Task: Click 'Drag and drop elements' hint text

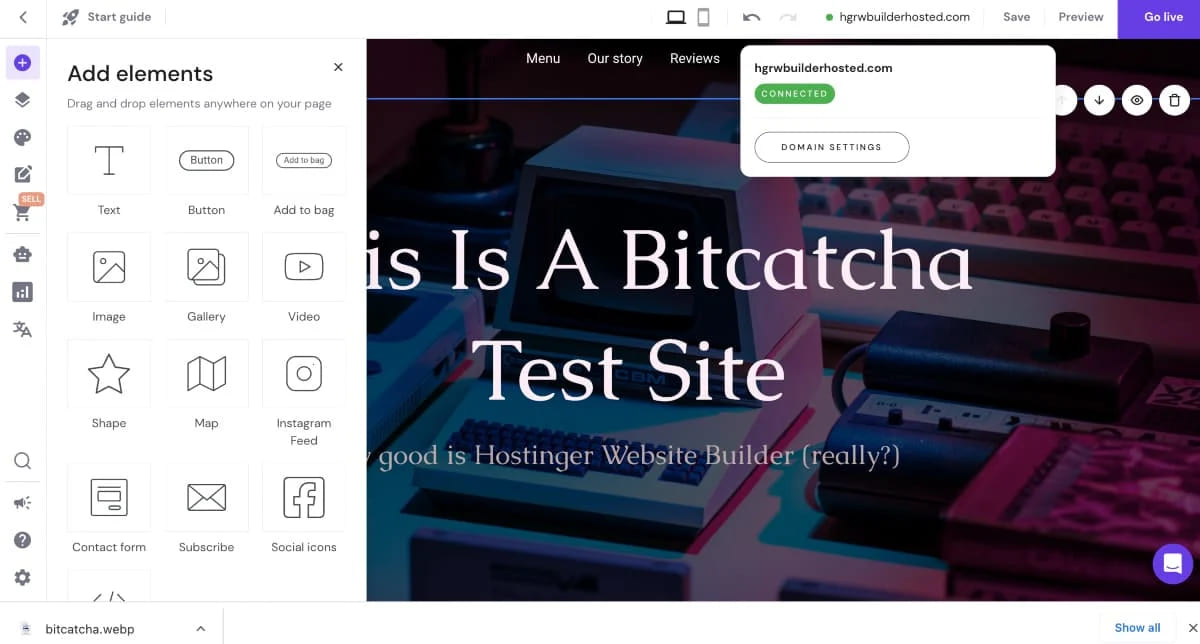Action: [x=199, y=103]
